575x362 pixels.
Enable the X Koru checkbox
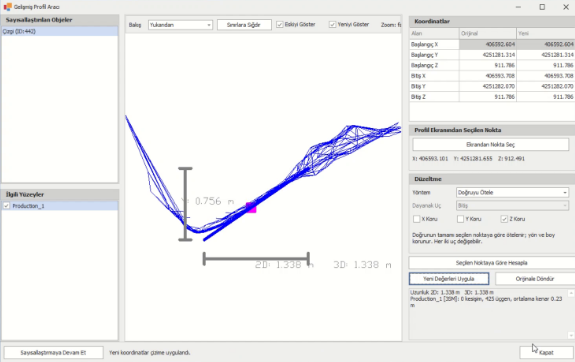click(416, 219)
